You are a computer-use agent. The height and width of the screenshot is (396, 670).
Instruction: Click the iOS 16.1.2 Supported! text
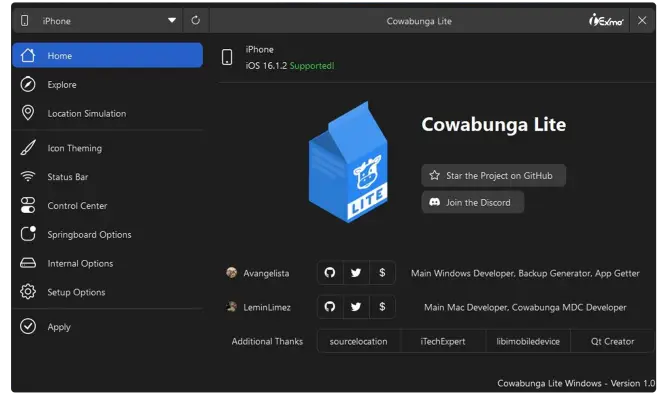coord(290,66)
